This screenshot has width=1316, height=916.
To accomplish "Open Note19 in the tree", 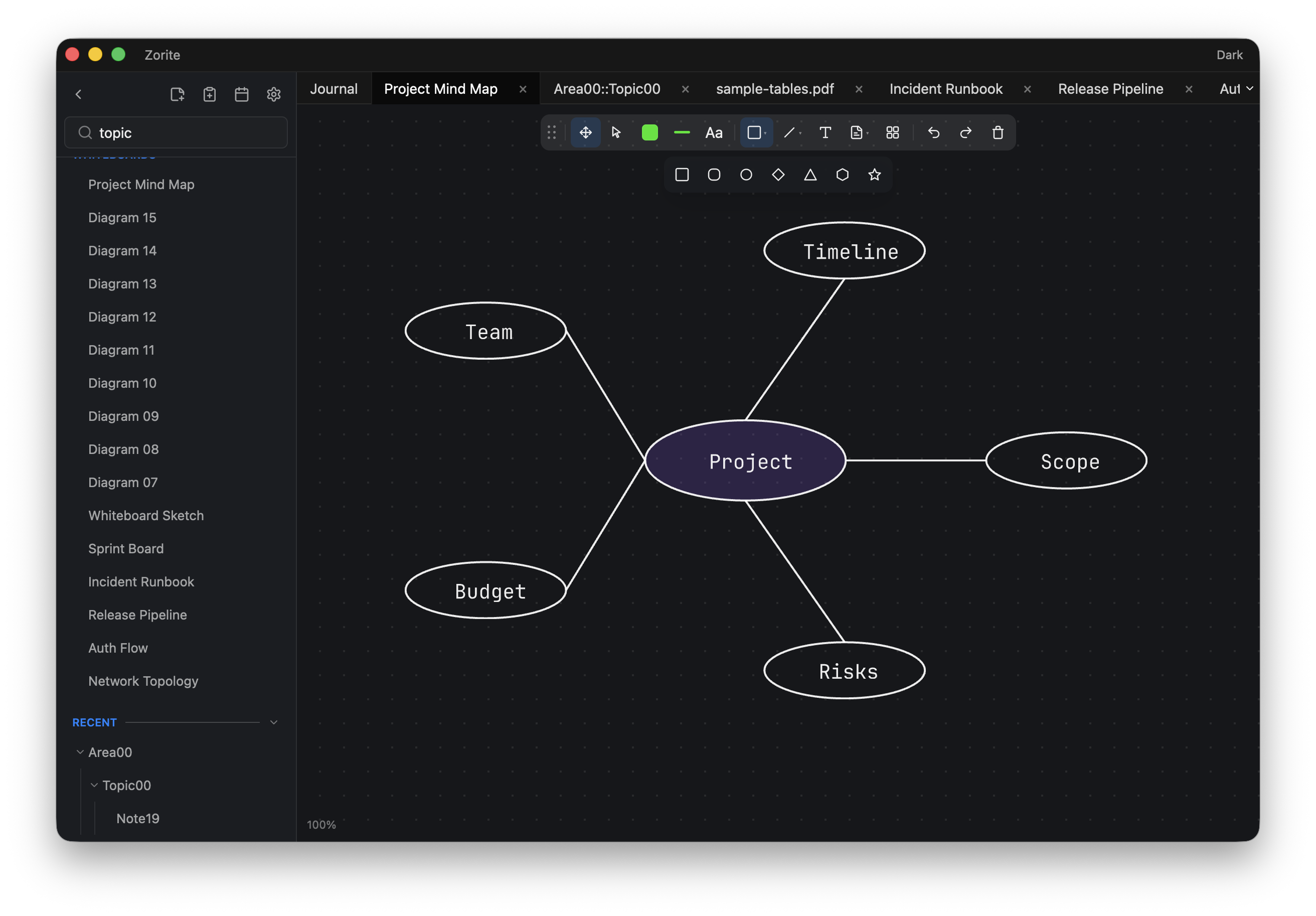I will click(x=138, y=818).
